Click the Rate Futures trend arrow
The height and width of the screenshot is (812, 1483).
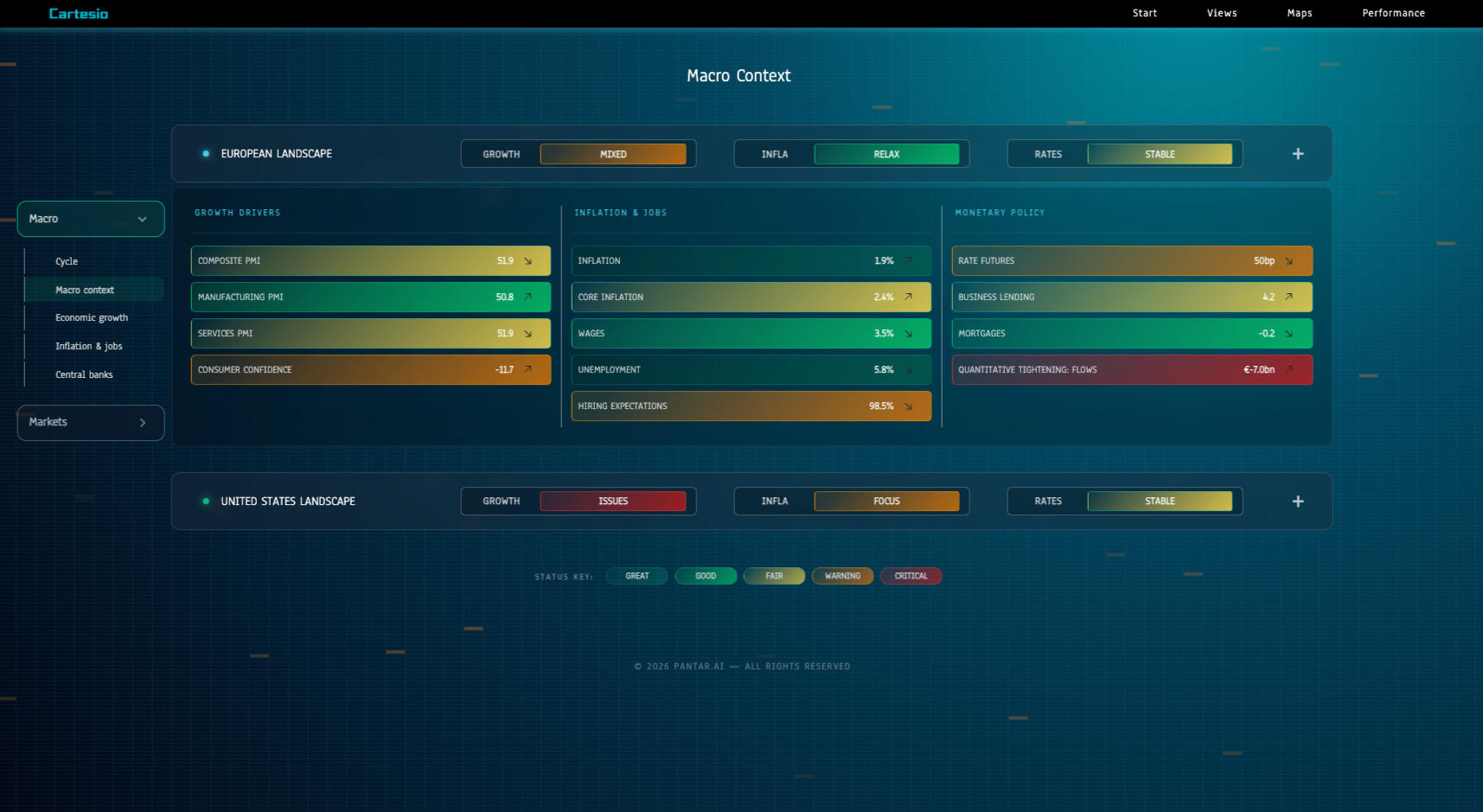[1288, 261]
